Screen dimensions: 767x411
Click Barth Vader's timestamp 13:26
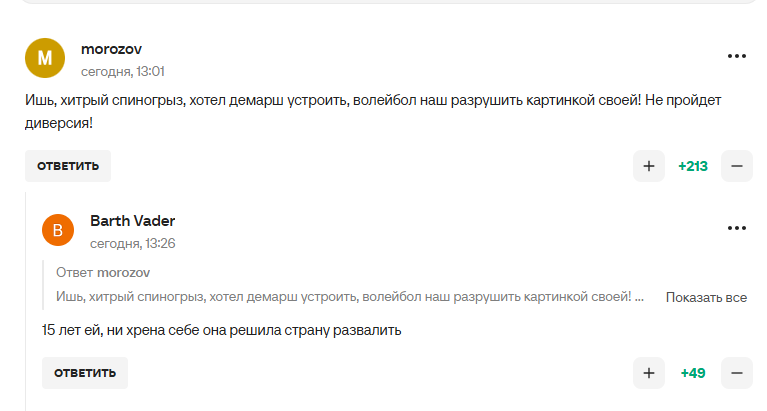[132, 243]
